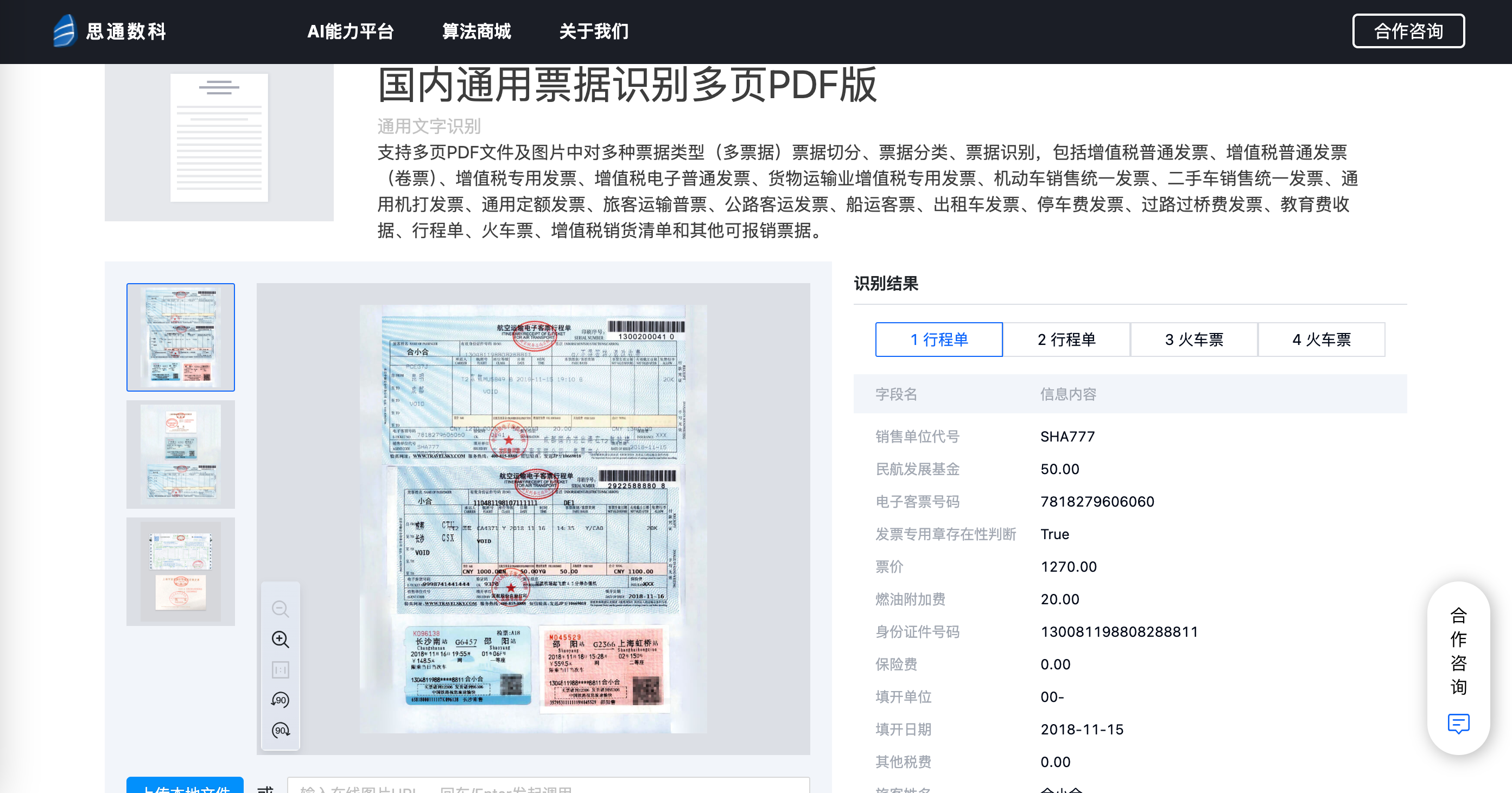This screenshot has width=1512, height=793.
Task: Reset preview to 1:1 scale
Action: tap(280, 670)
